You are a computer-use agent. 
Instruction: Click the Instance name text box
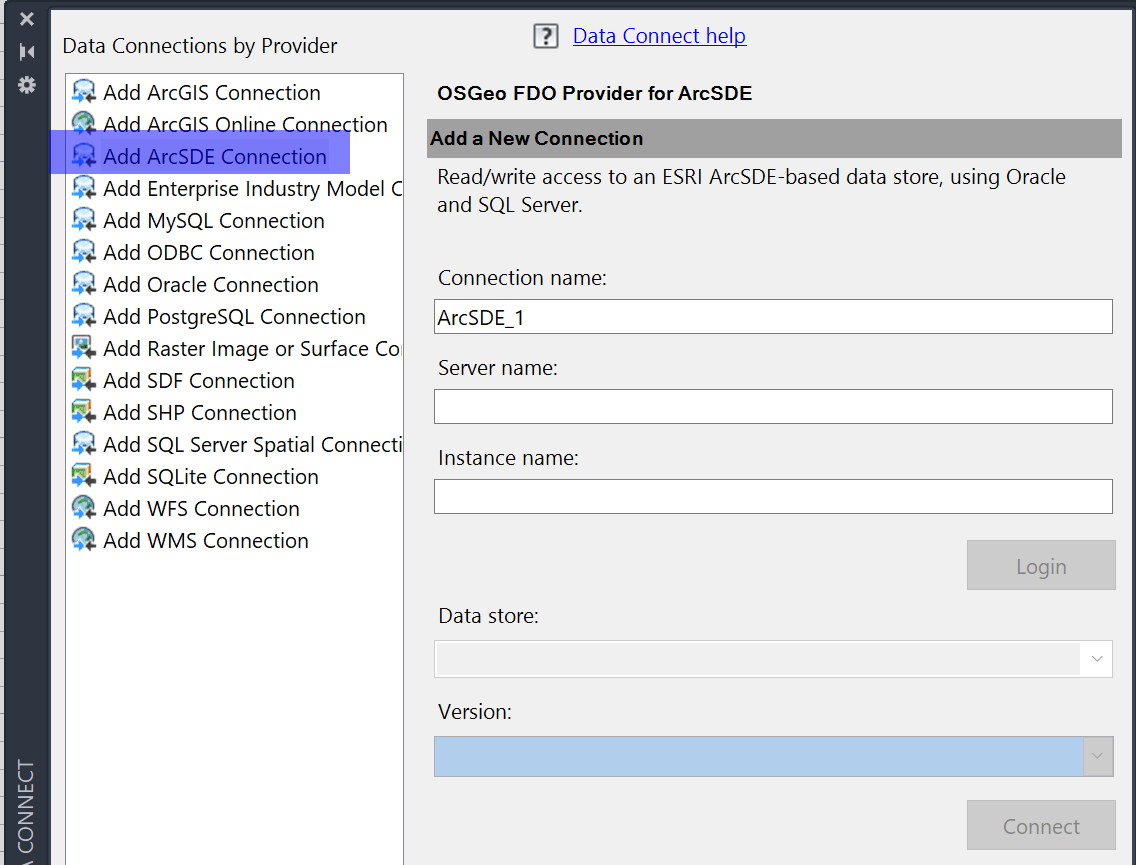[773, 497]
